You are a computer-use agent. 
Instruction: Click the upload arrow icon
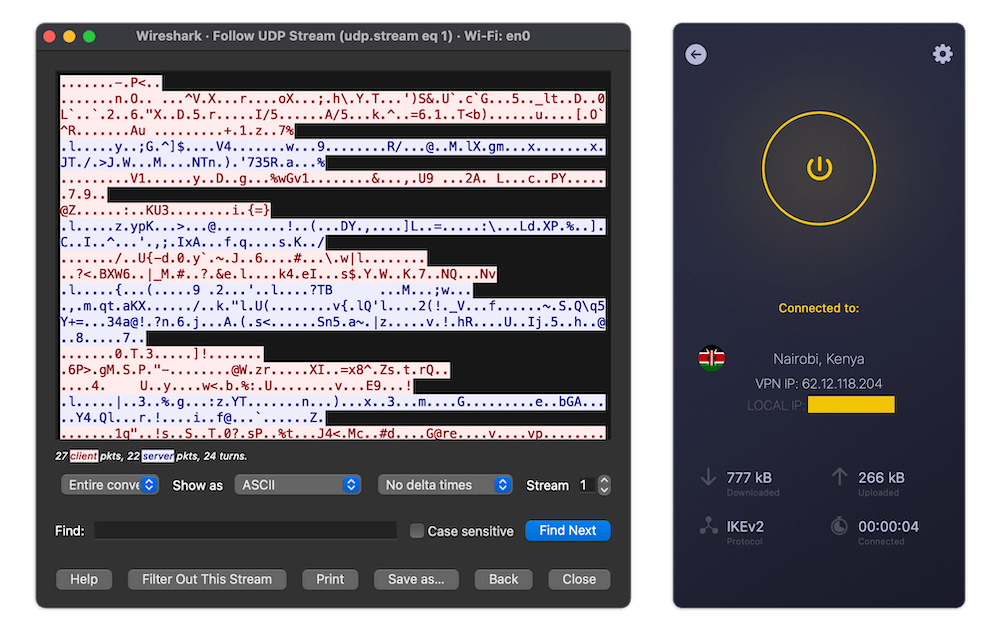coord(839,476)
